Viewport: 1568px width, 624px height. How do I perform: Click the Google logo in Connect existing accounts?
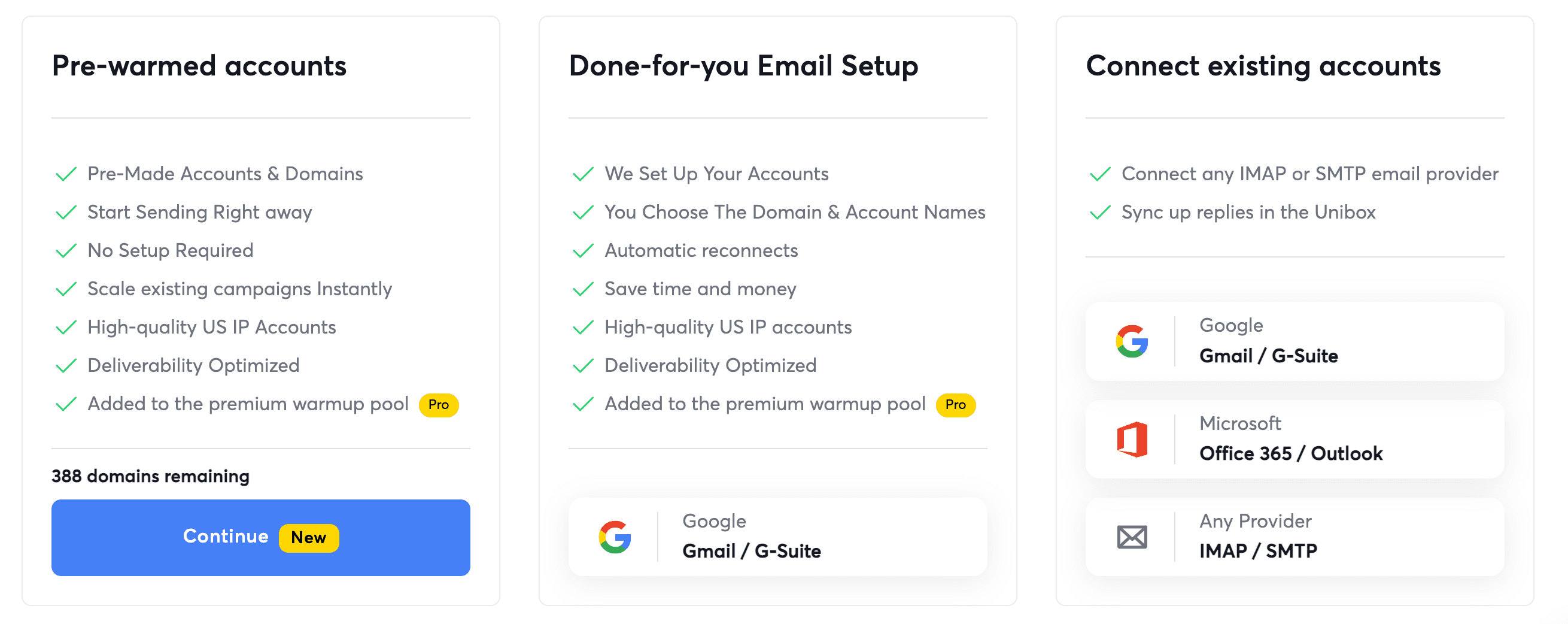pos(1132,341)
